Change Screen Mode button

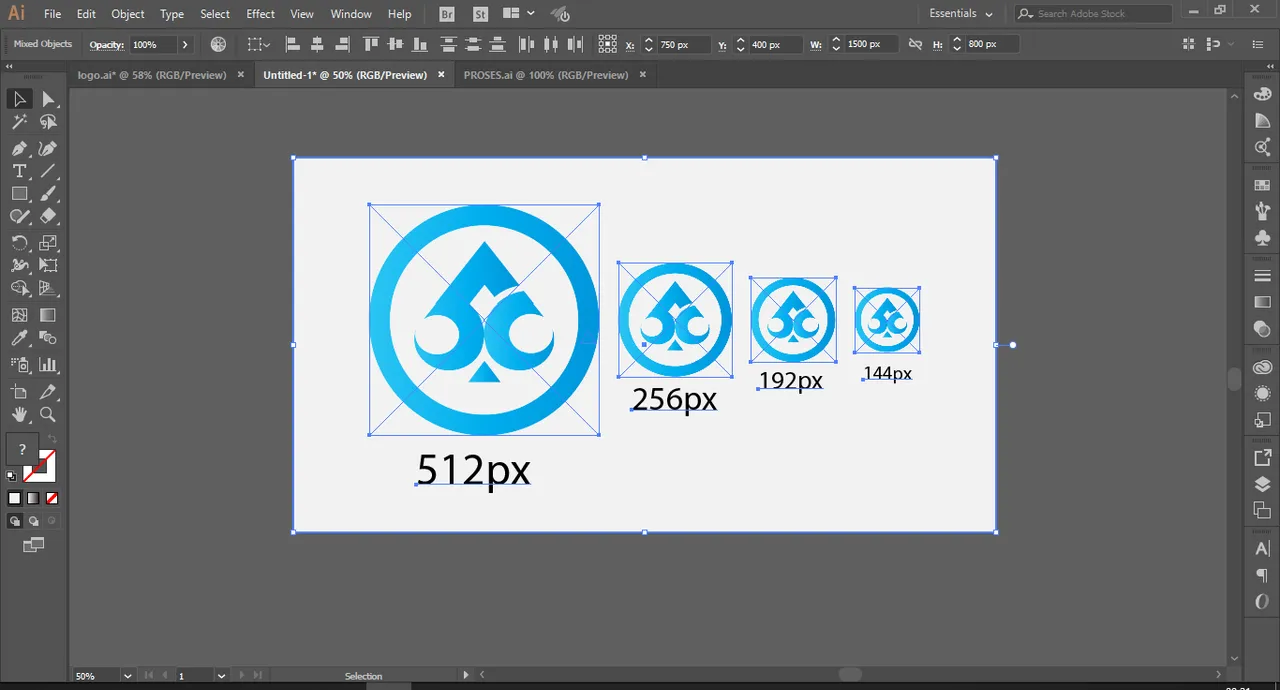pyautogui.click(x=34, y=545)
